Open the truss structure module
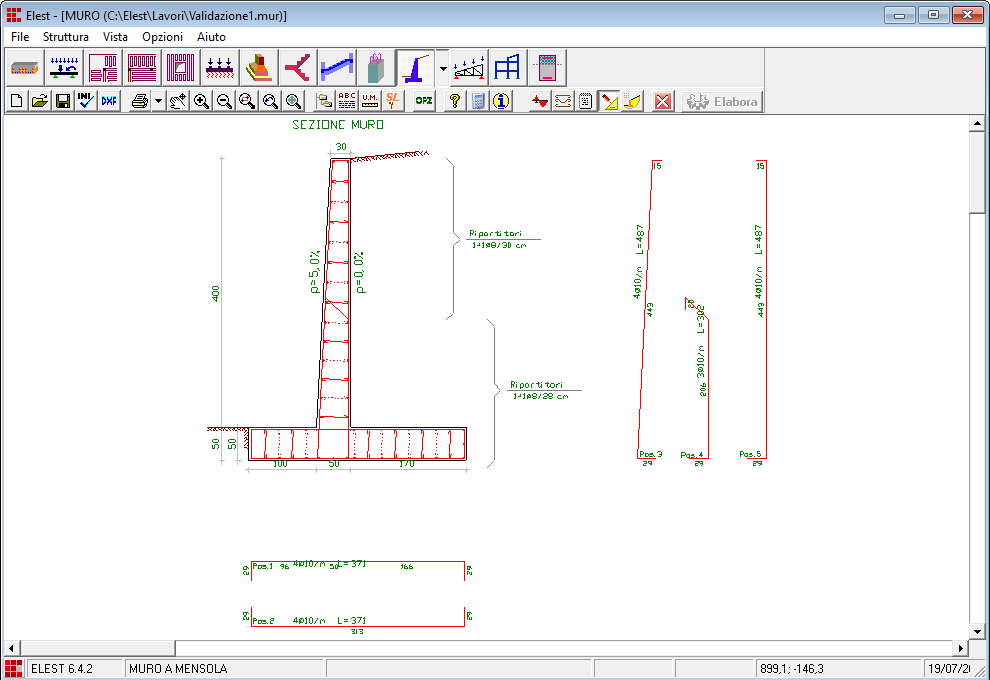 [470, 67]
